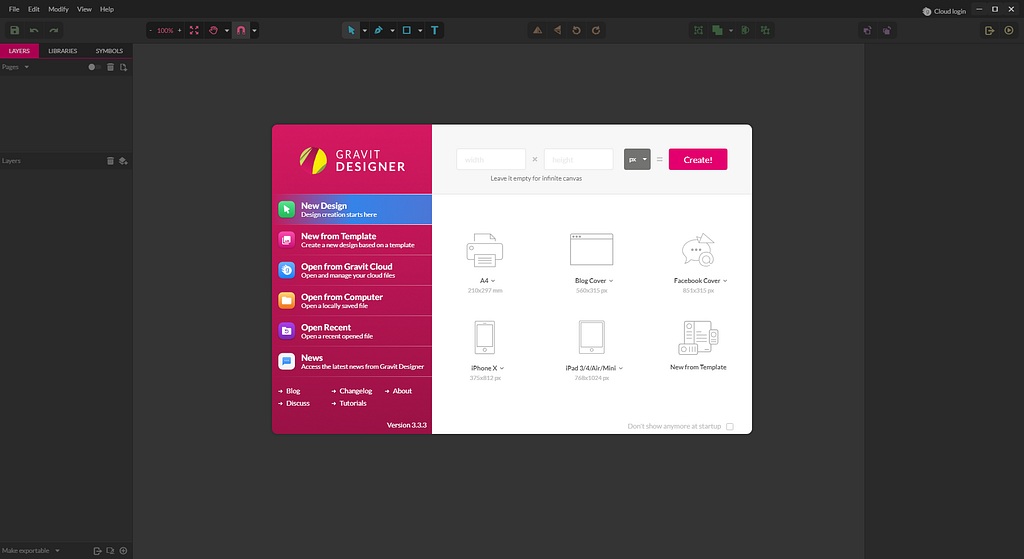Click the height input field
Image resolution: width=1024 pixels, height=559 pixels.
point(579,159)
